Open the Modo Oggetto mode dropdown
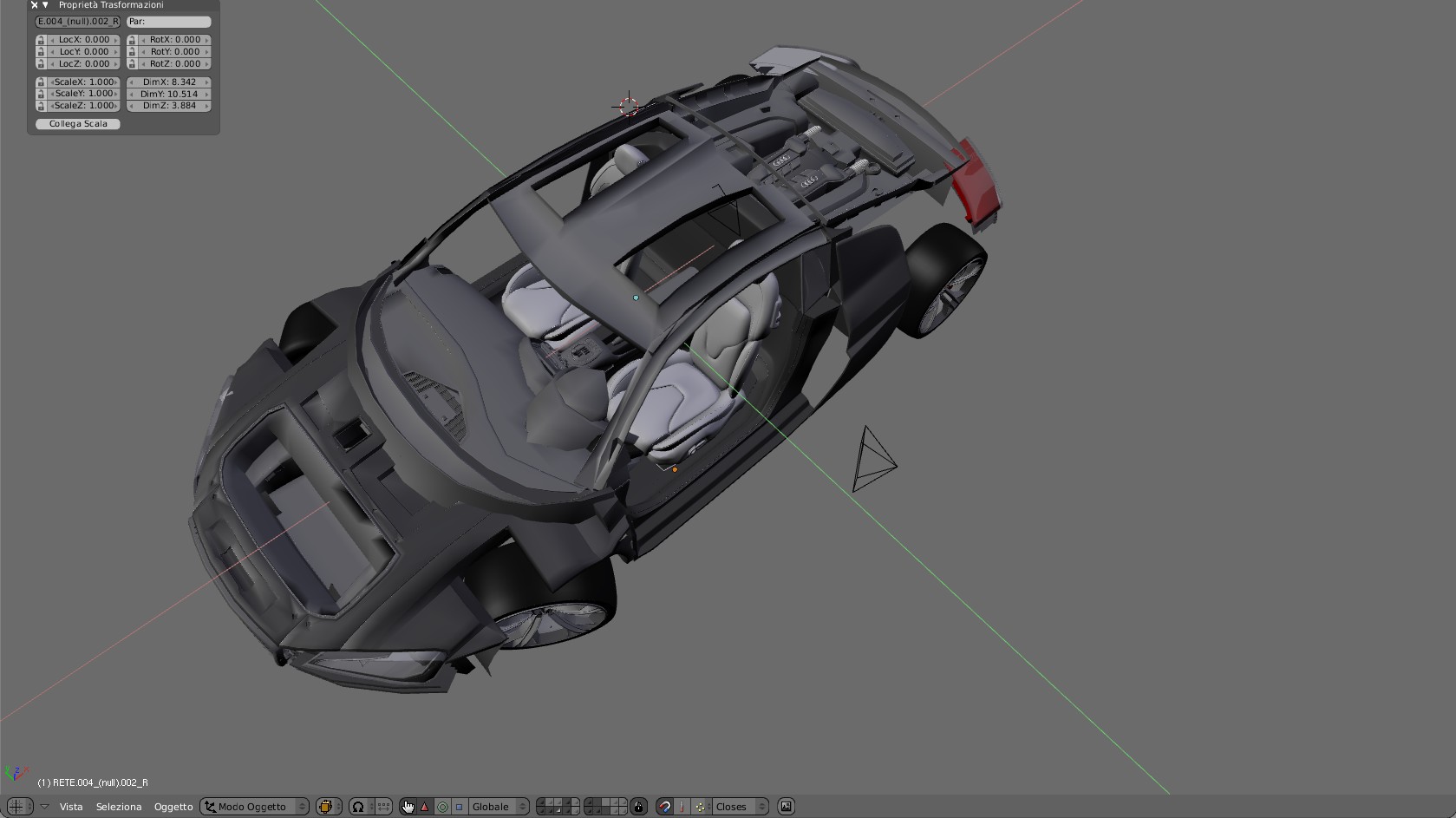 point(254,807)
